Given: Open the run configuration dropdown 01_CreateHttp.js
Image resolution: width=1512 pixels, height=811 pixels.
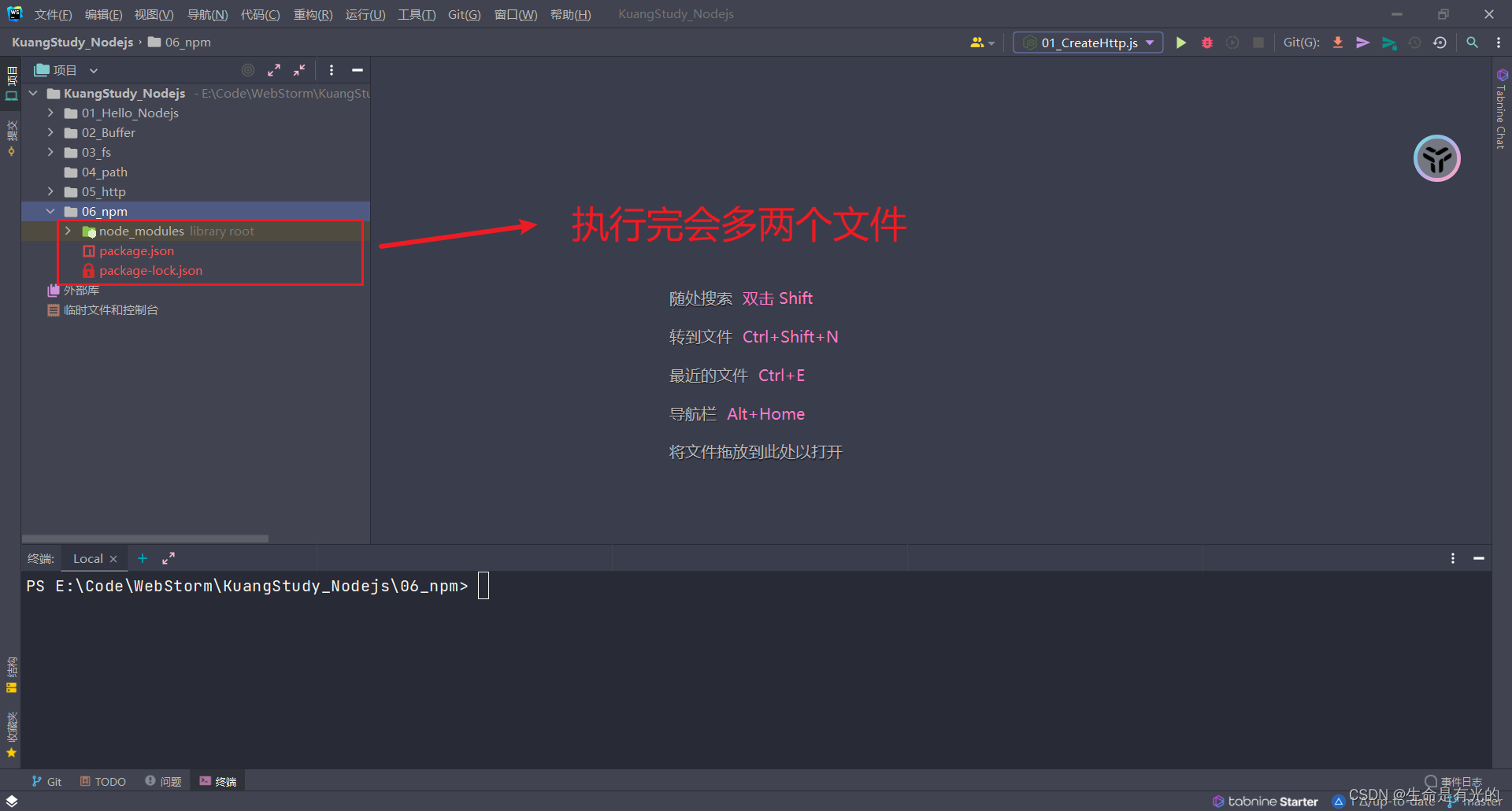Looking at the screenshot, I should (x=1088, y=43).
